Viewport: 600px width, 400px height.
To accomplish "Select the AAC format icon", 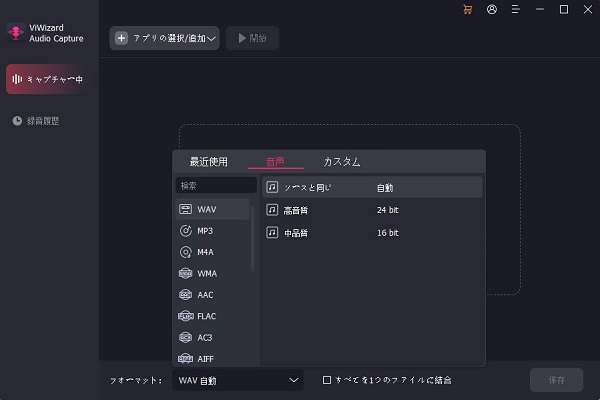I will (x=186, y=295).
